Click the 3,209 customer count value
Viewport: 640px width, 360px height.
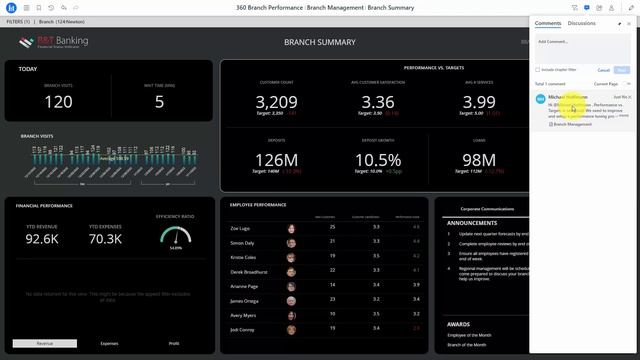[x=276, y=102]
